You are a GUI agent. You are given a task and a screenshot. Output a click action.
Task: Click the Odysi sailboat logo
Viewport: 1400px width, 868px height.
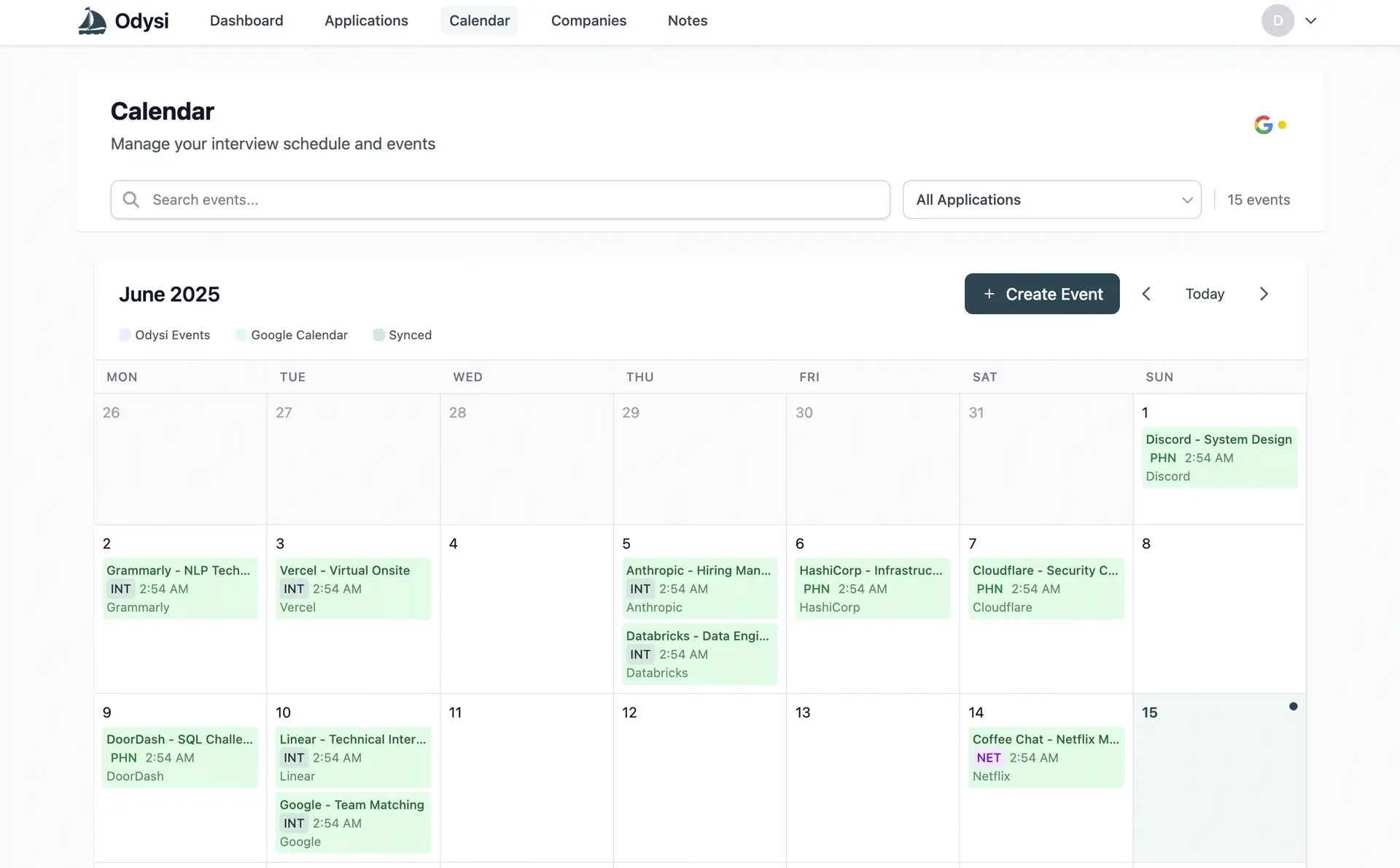pyautogui.click(x=92, y=20)
